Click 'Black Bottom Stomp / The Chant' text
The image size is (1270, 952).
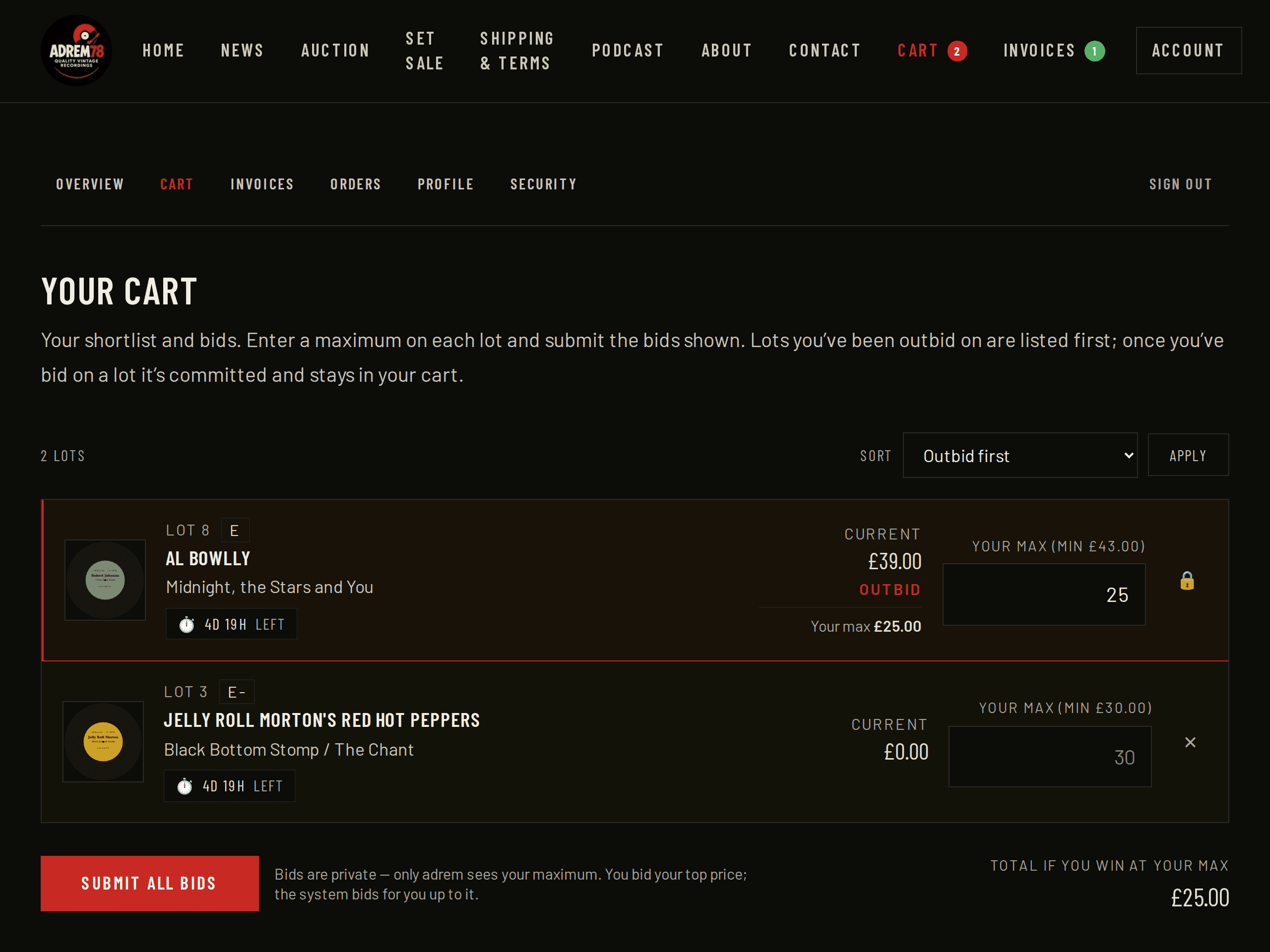[x=289, y=749]
